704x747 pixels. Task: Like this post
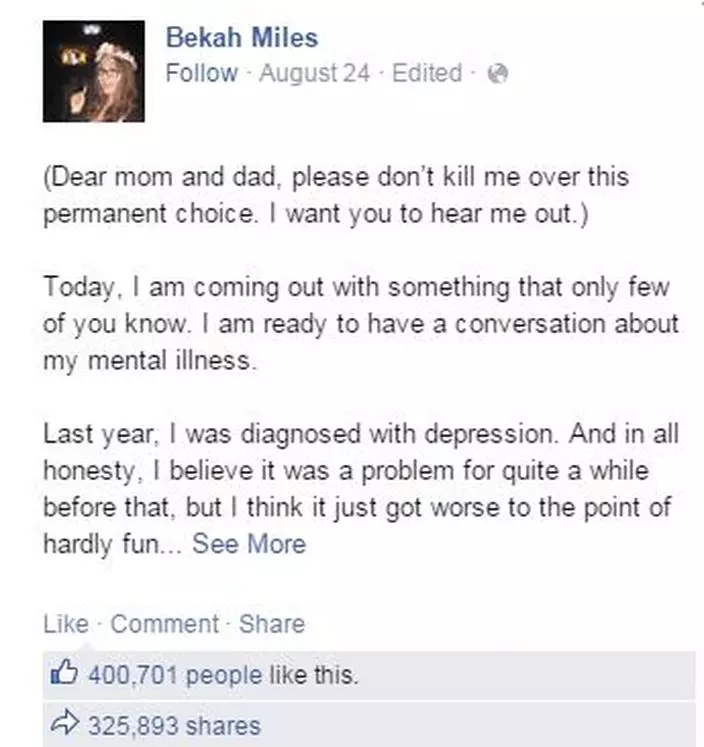66,624
